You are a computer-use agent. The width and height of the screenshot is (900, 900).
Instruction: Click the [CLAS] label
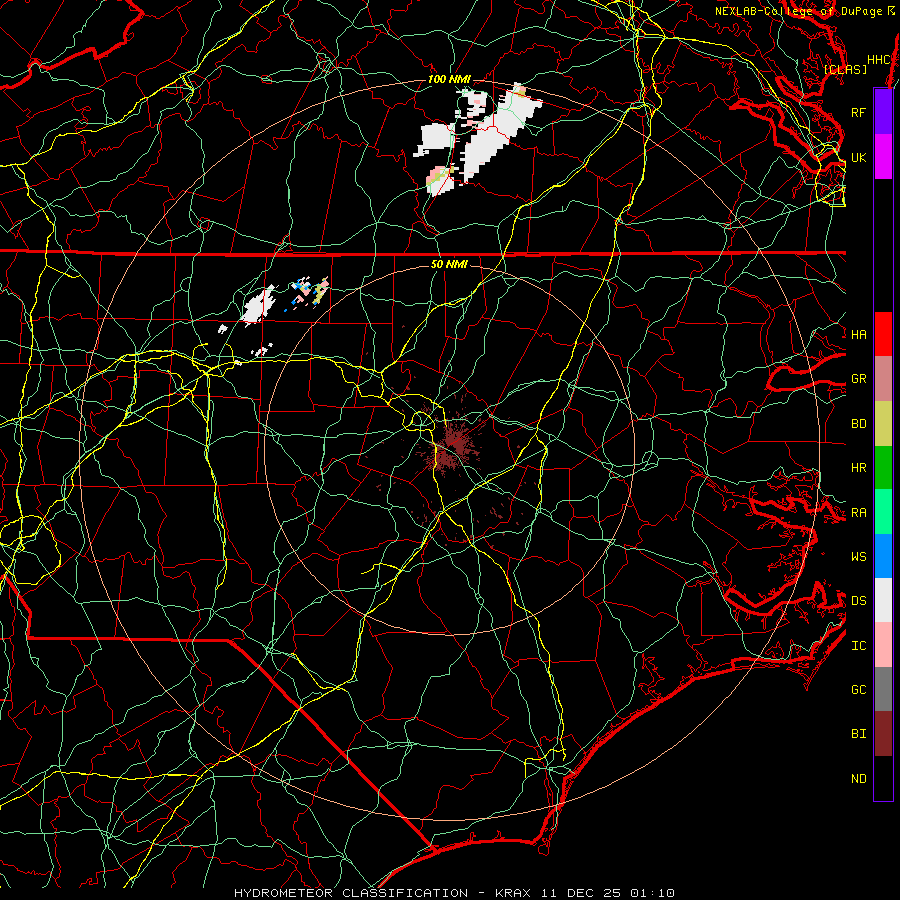(845, 69)
